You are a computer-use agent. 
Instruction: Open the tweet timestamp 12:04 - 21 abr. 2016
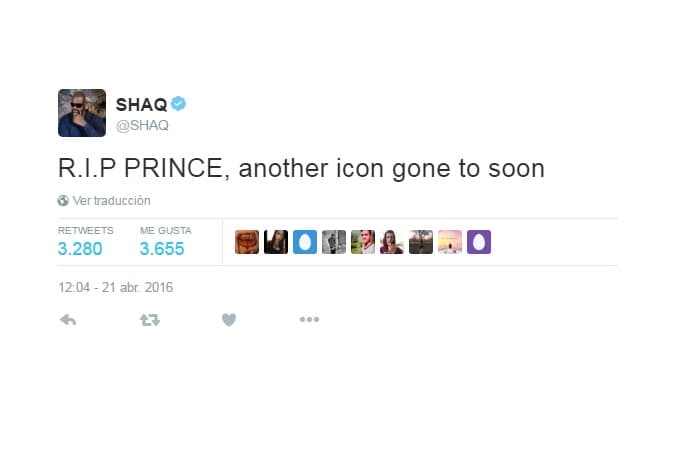pyautogui.click(x=116, y=288)
